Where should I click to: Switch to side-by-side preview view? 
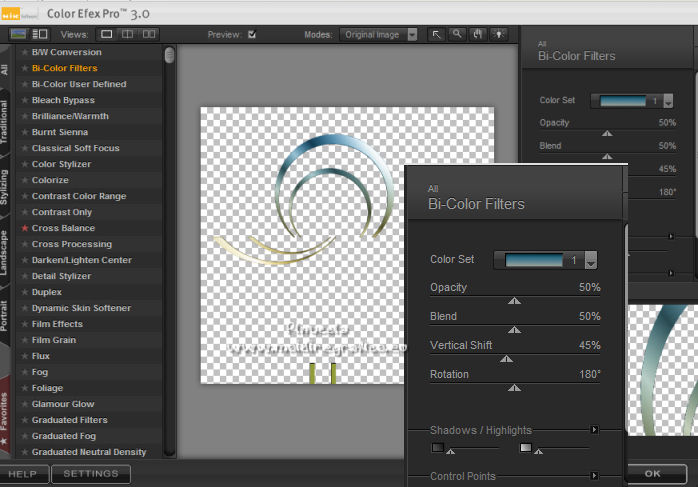149,34
